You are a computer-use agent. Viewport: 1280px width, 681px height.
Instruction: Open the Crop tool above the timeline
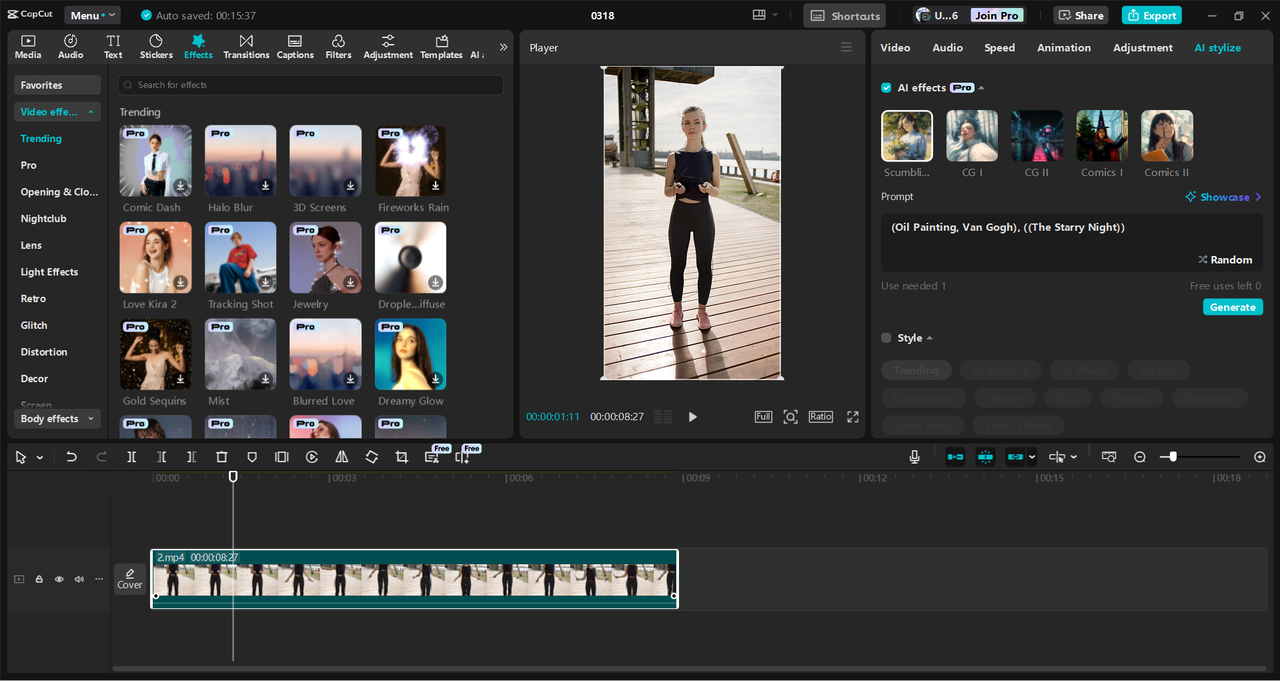(x=401, y=457)
